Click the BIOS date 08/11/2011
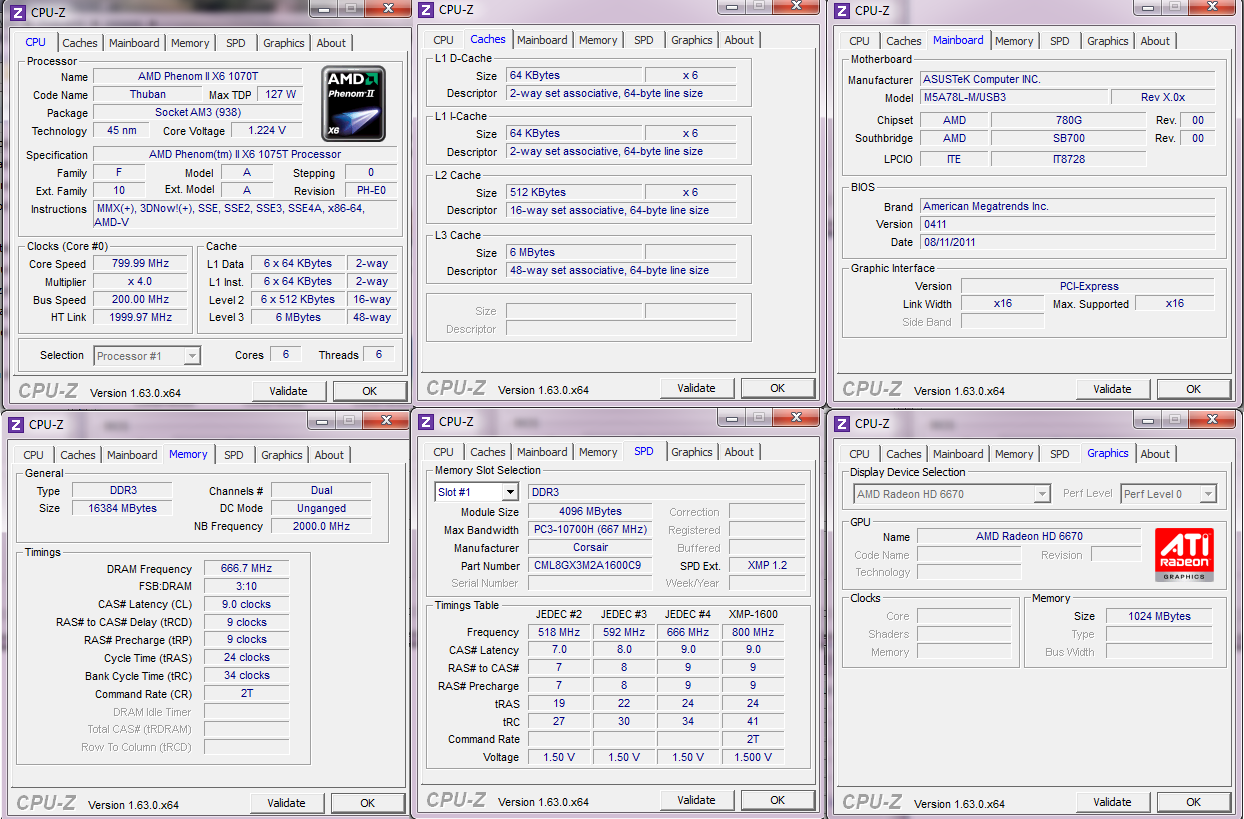The width and height of the screenshot is (1244, 819). [x=1067, y=242]
